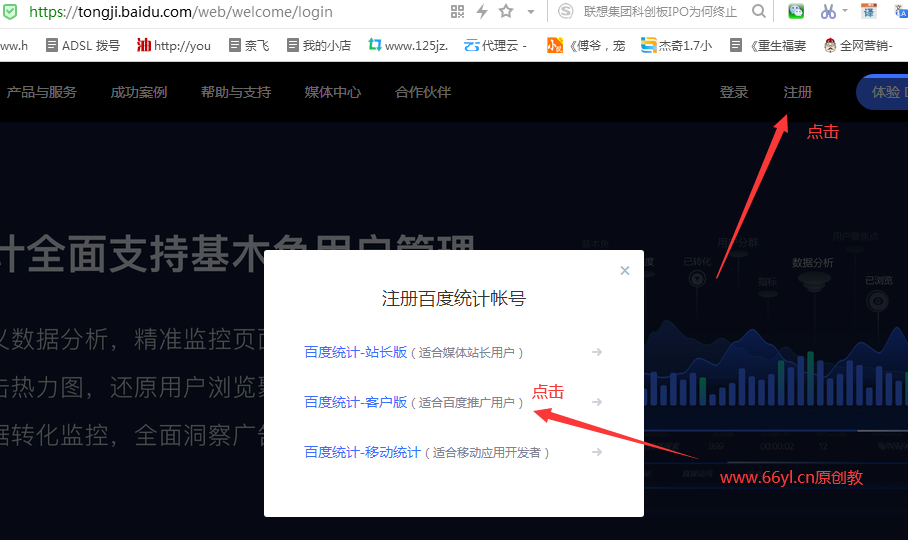Open the ADSL 拨号 bookmark

point(83,45)
